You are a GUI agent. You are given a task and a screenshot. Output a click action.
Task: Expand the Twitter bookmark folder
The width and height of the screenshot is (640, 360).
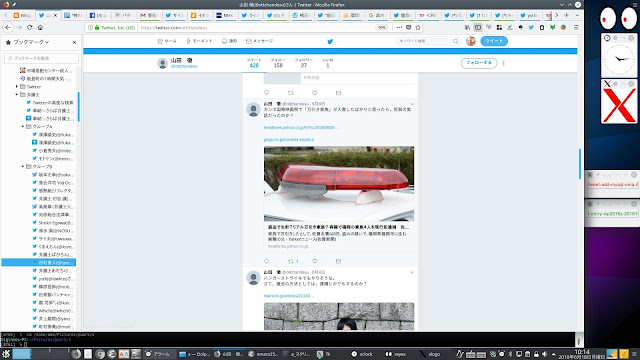17,87
